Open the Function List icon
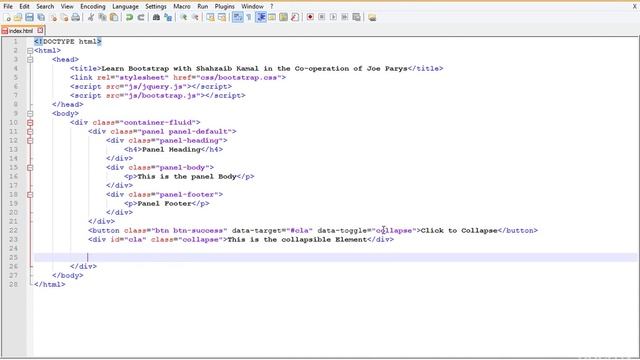This screenshot has width=640, height=360. tap(295, 17)
